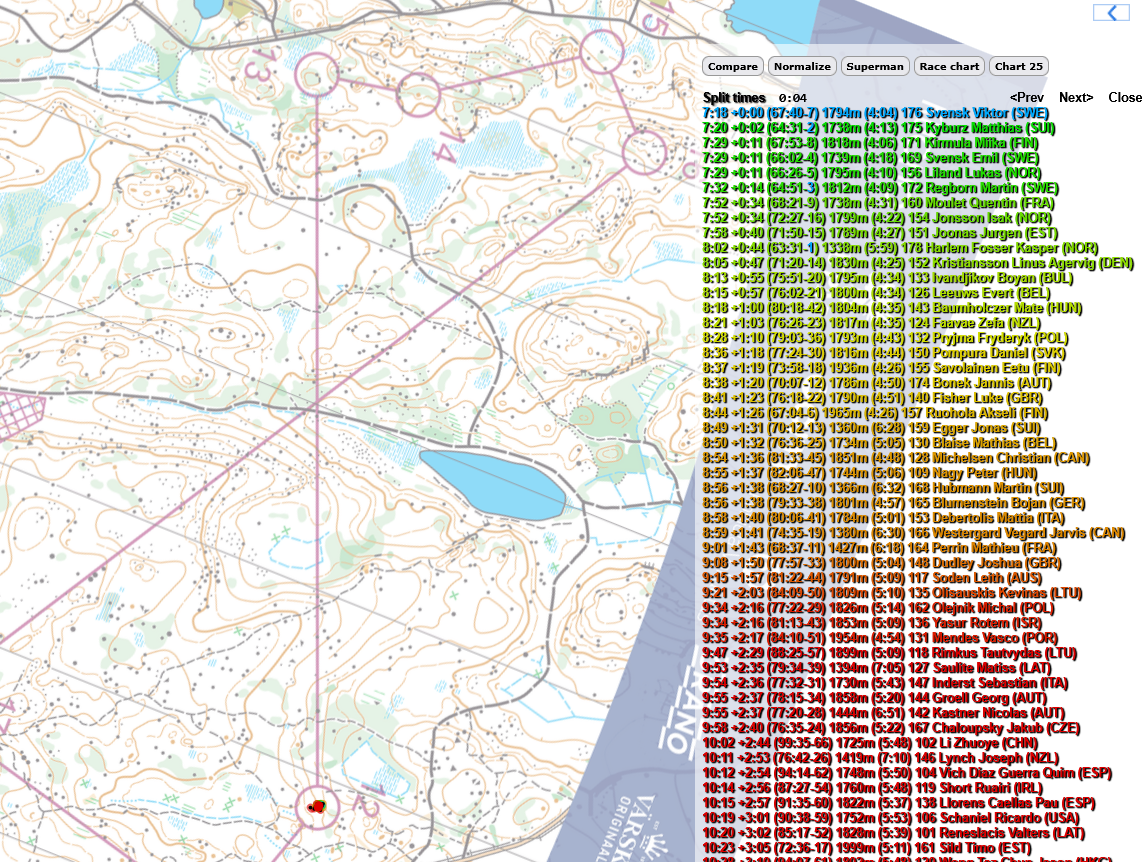Select runner 176 Svensk Viktor (SWE)
This screenshot has width=1142, height=862.
(875, 113)
